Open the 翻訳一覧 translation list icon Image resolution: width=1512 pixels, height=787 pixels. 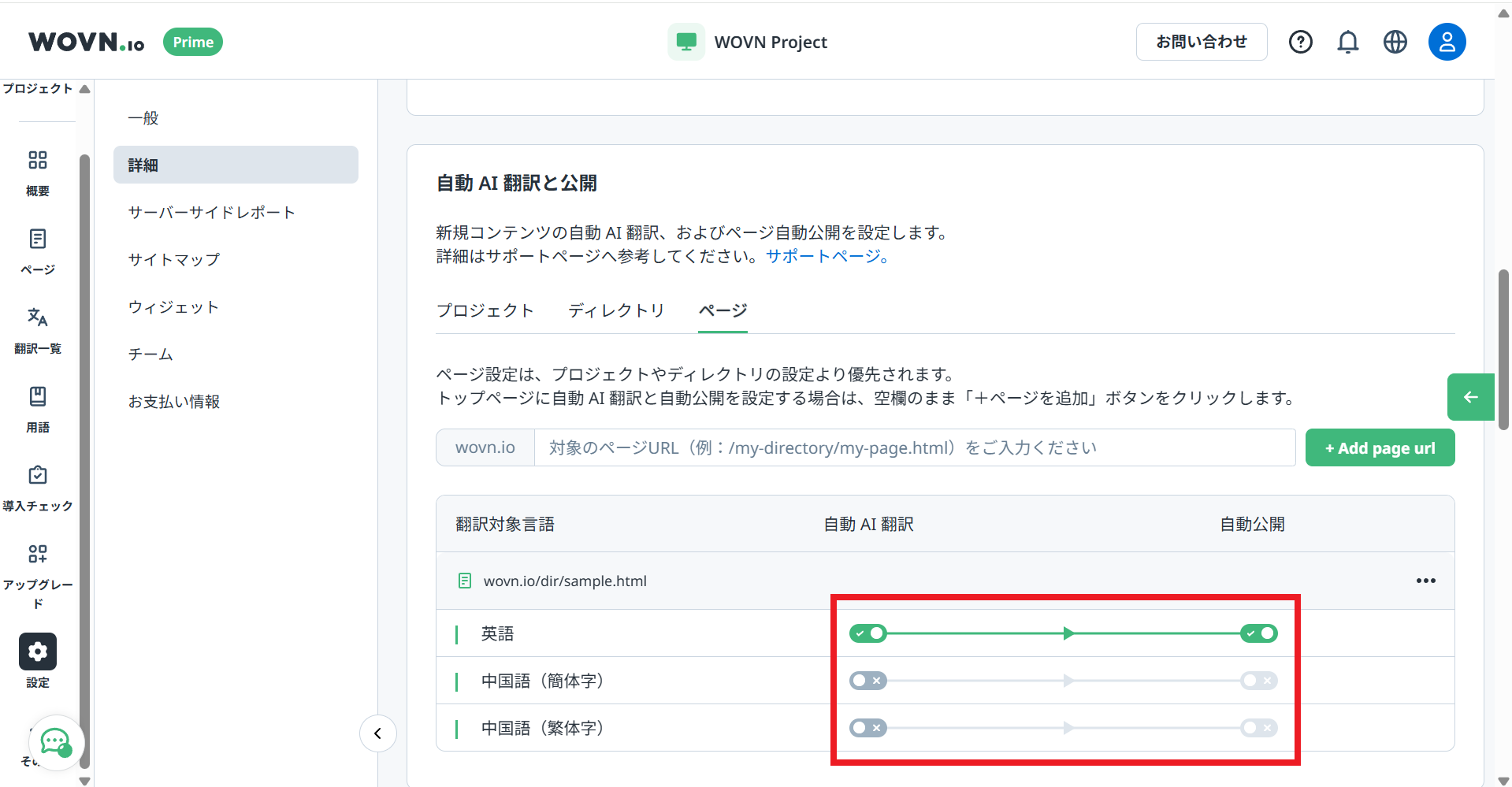[37, 317]
